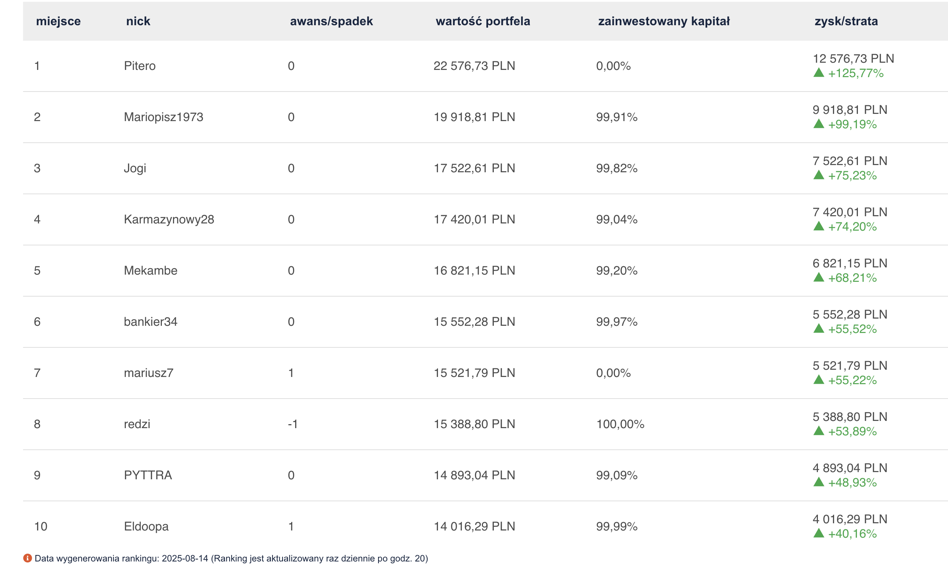Image resolution: width=948 pixels, height=573 pixels.
Task: Select the redzi nick entry
Action: [137, 424]
